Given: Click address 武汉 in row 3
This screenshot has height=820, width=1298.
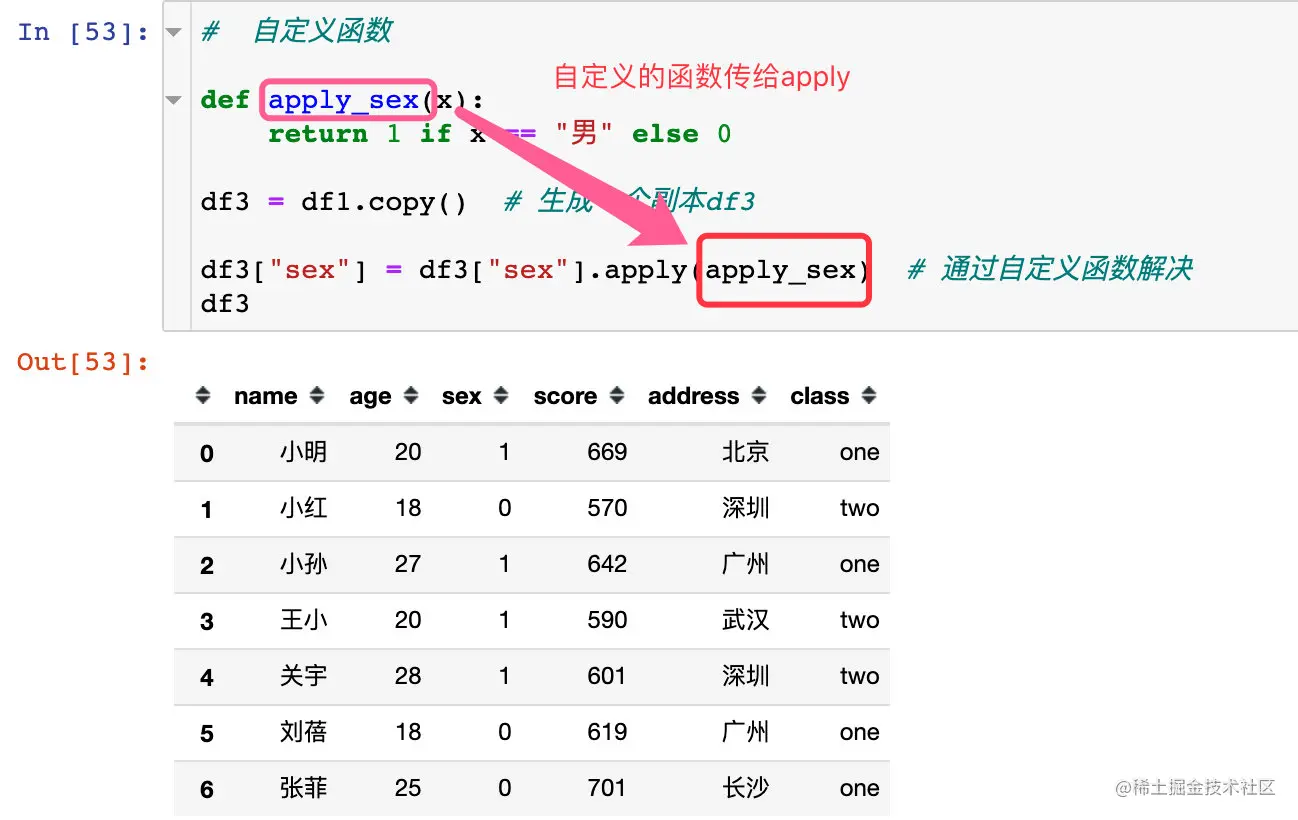Looking at the screenshot, I should click(745, 620).
